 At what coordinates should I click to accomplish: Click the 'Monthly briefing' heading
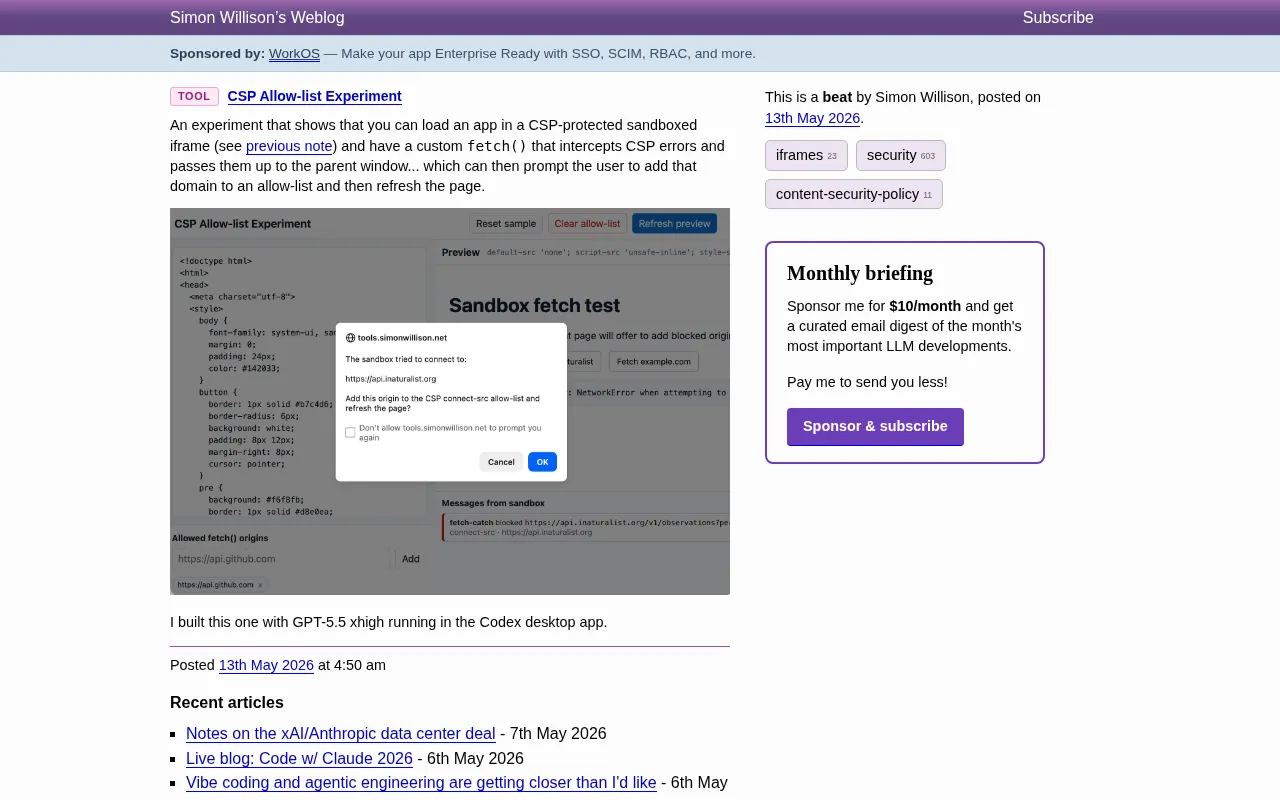[860, 273]
